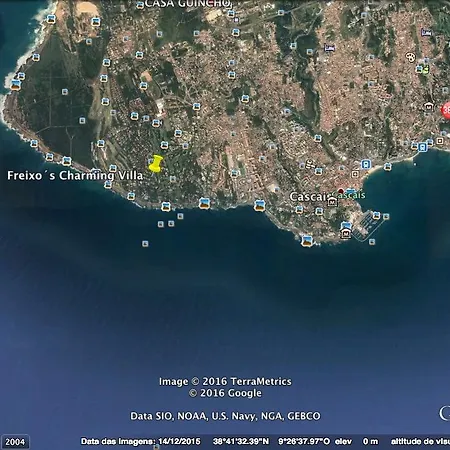The image size is (450, 450).
Task: Click the dark red dot above the Cascais label
Action: (340, 191)
